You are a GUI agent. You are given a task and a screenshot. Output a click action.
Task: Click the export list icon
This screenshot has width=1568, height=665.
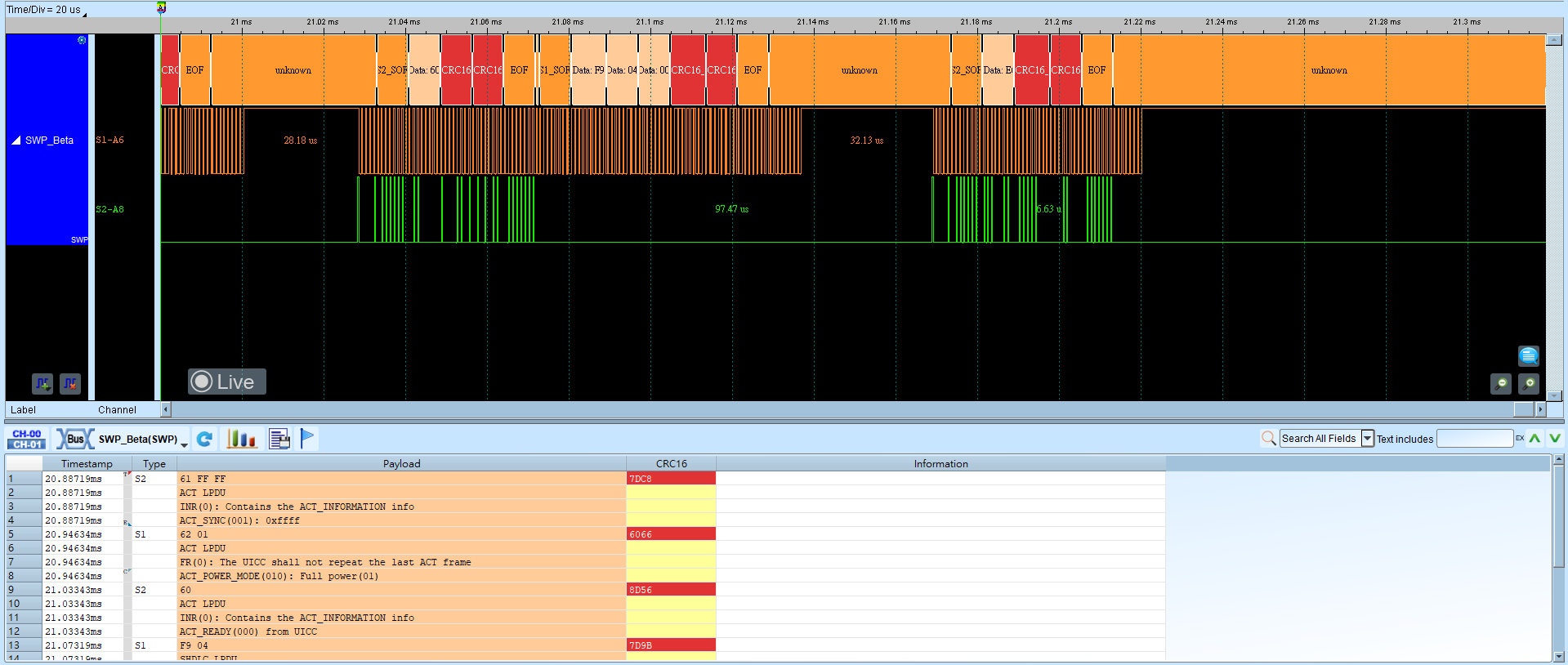[x=279, y=439]
